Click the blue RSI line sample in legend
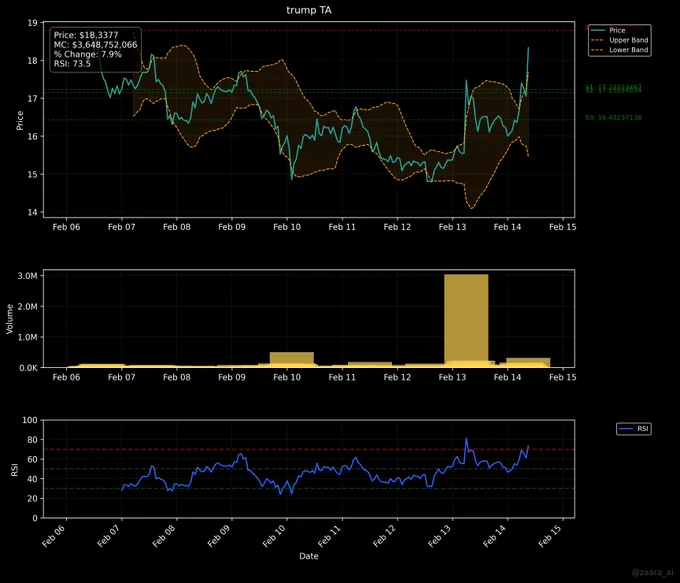 pos(626,429)
